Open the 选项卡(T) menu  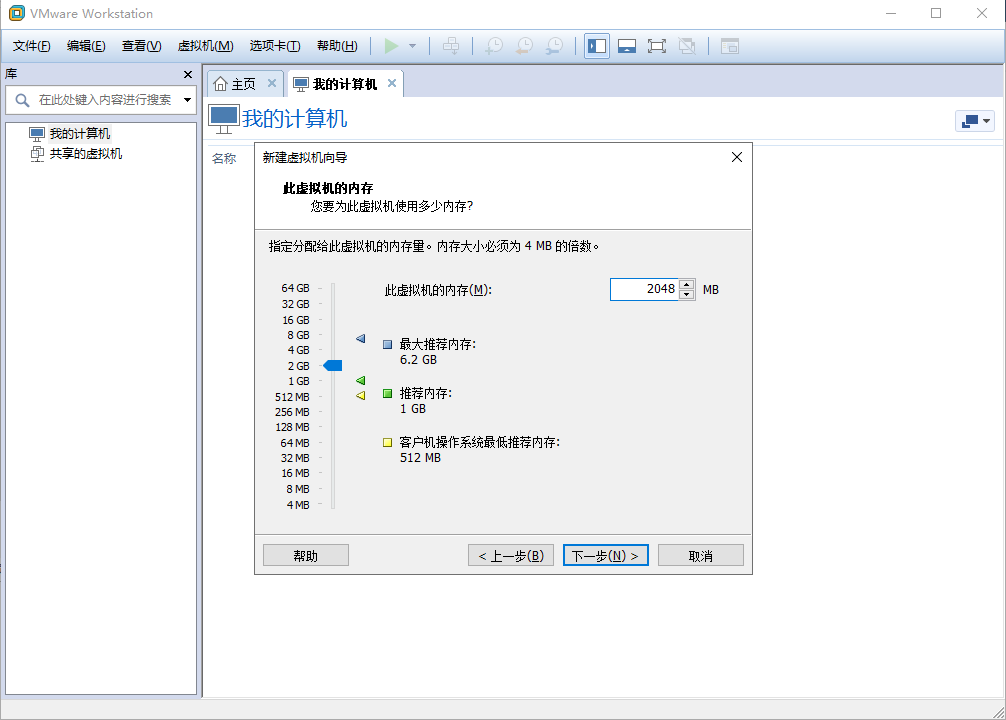point(275,46)
